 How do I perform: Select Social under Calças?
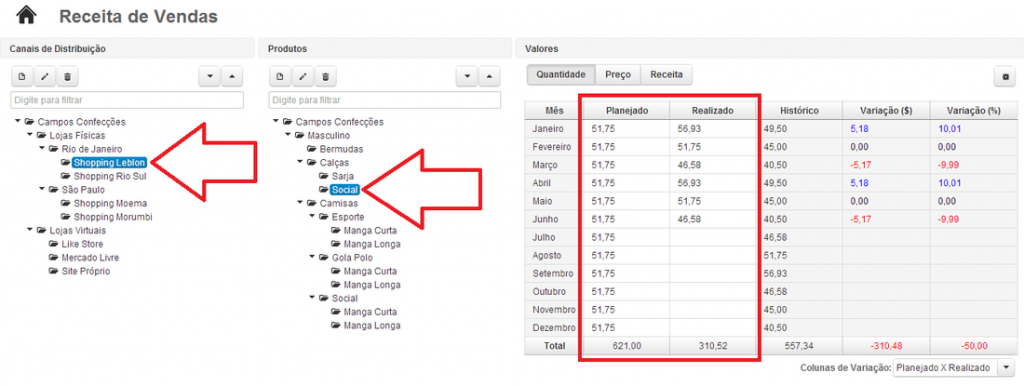[x=346, y=189]
